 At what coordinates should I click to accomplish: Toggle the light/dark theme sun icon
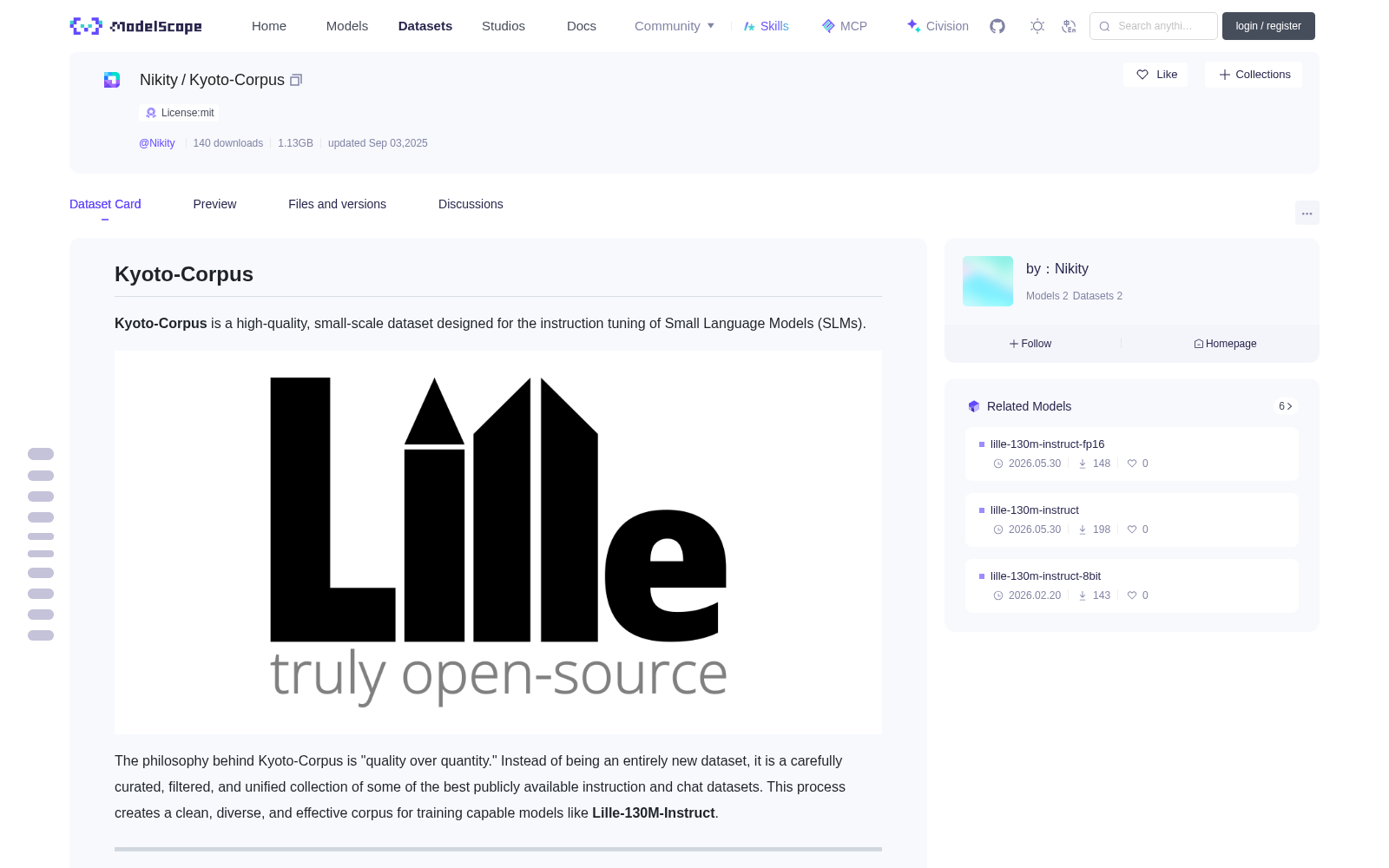[x=1037, y=26]
